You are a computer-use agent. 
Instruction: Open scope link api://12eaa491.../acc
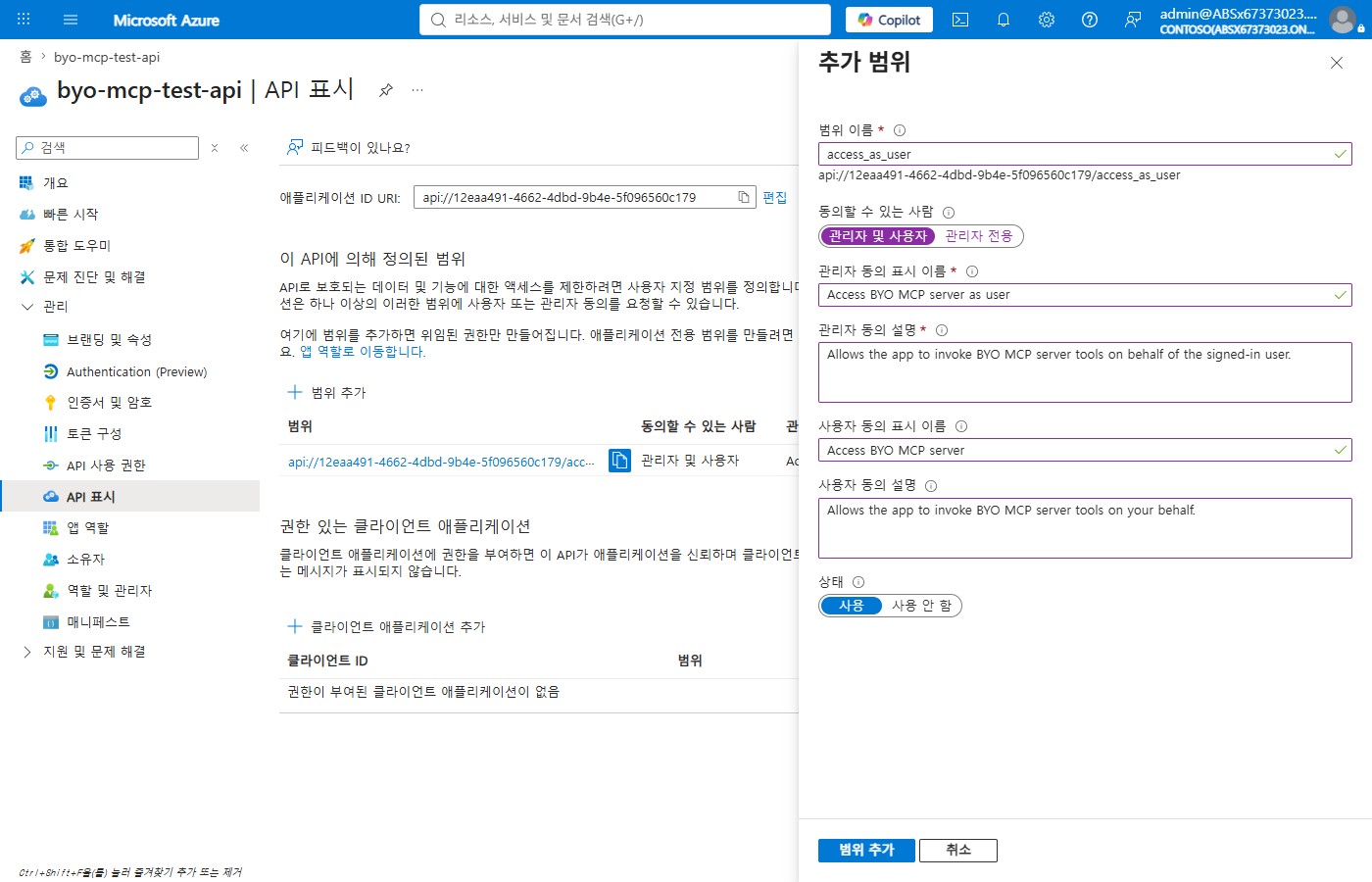441,462
